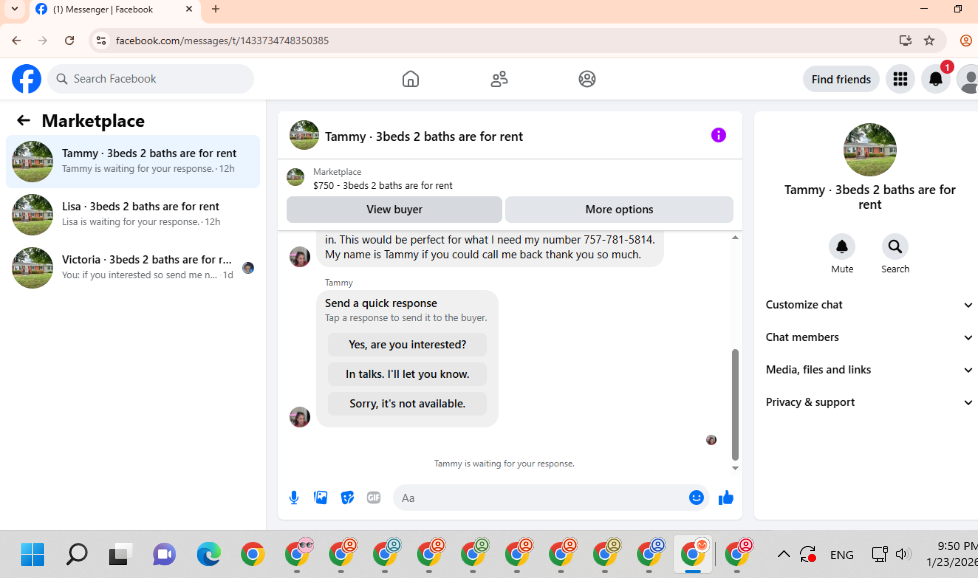Open the account profile picture menu
Image resolution: width=978 pixels, height=578 pixels.
point(969,79)
